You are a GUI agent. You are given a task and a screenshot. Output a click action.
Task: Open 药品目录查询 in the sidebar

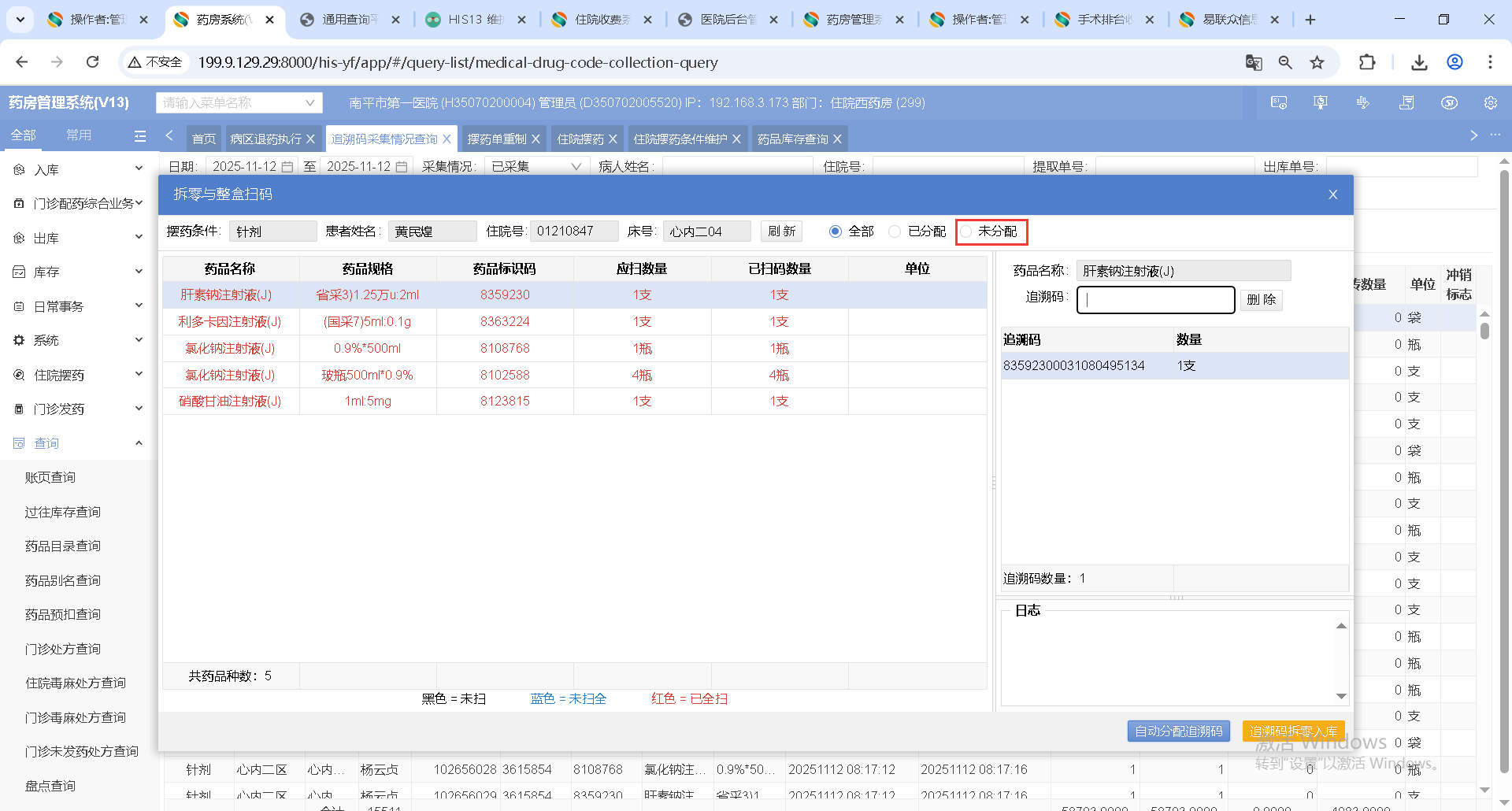(63, 546)
